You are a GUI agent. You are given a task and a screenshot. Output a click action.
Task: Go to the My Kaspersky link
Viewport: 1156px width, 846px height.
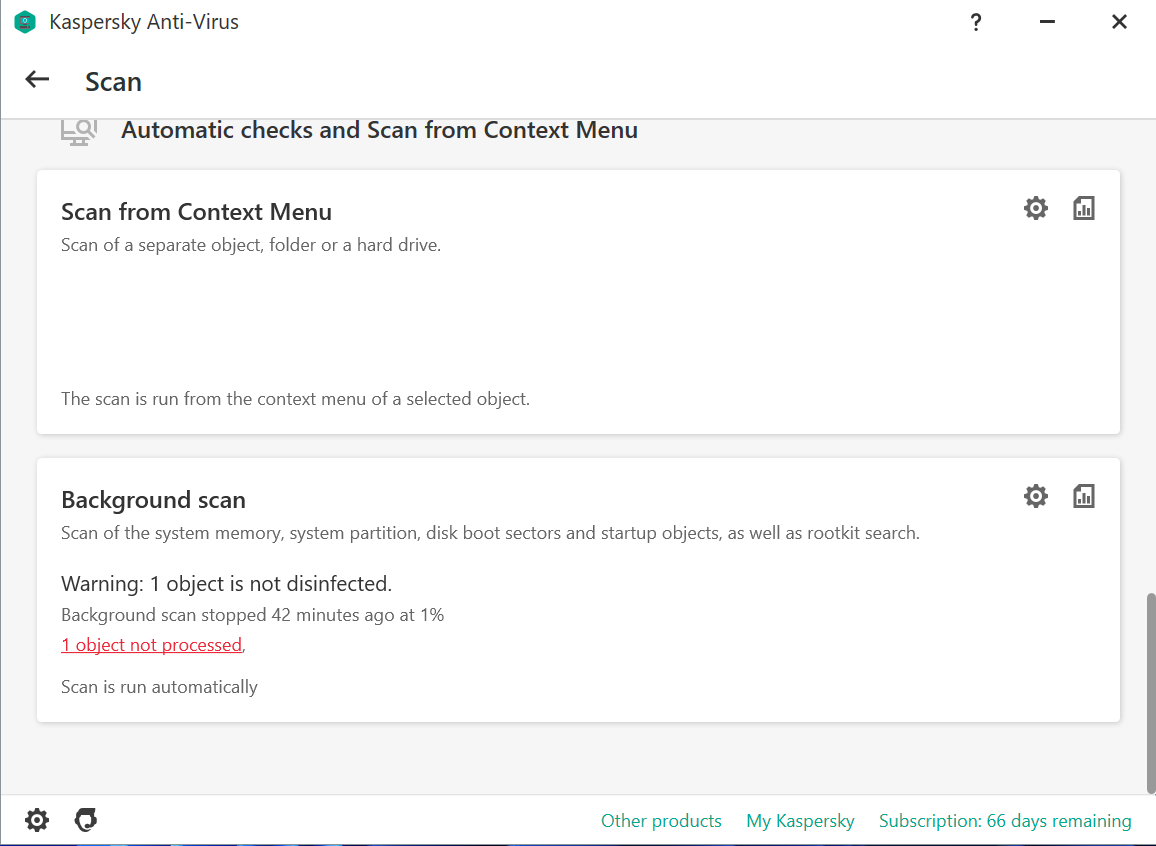coord(800,821)
